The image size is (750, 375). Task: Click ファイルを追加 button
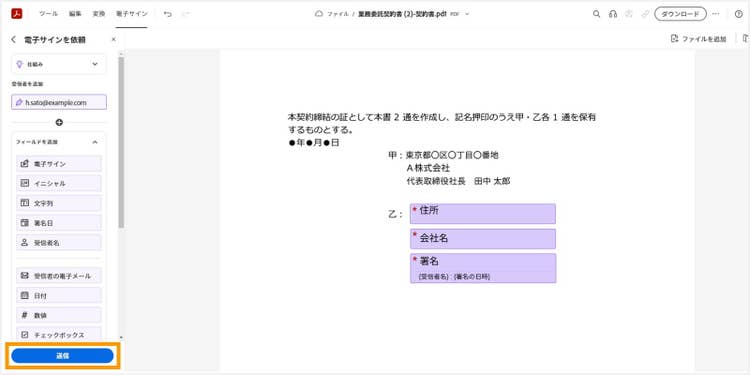[698, 39]
